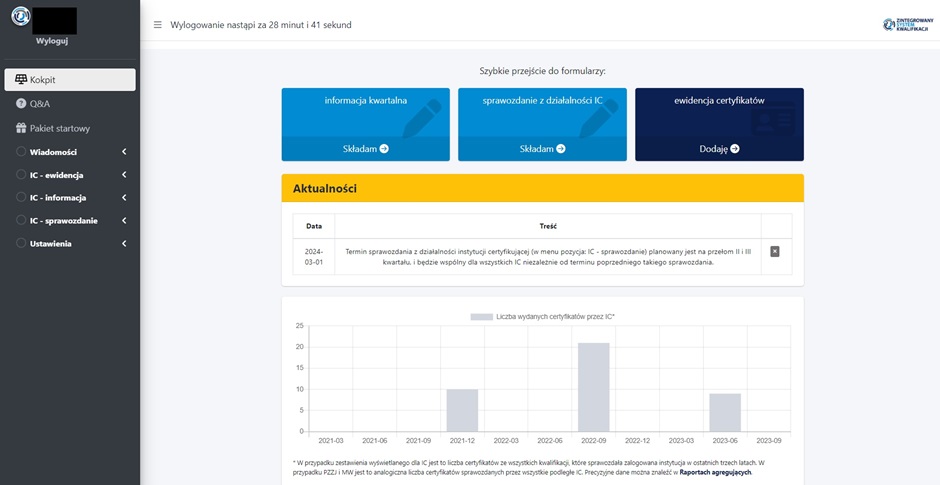Dismiss the news entry with the X icon
Screen dimensions: 940x485
(x=775, y=251)
